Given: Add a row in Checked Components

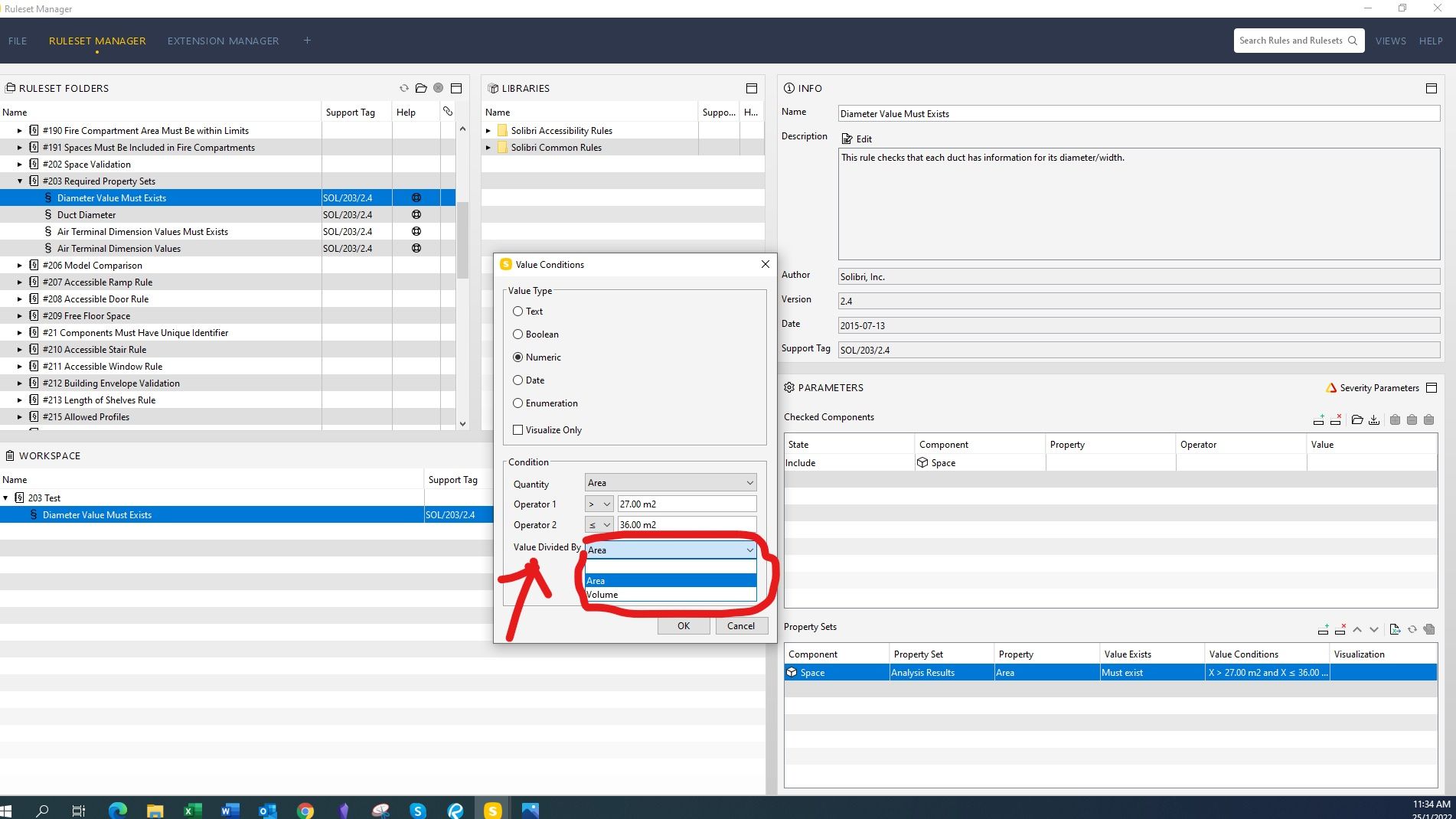Looking at the screenshot, I should coord(1318,419).
